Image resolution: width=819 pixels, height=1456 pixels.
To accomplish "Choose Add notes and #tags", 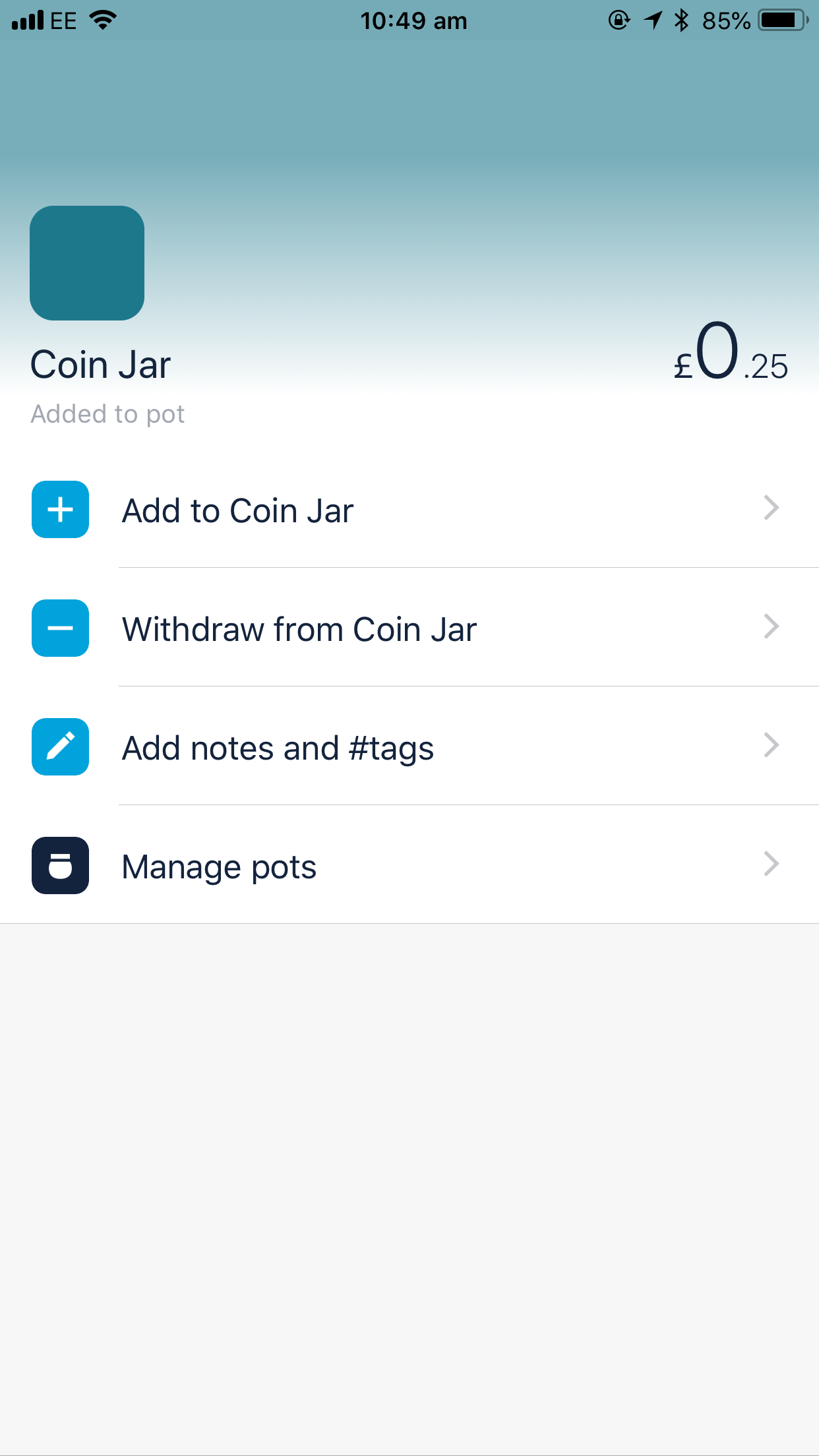I will [278, 748].
